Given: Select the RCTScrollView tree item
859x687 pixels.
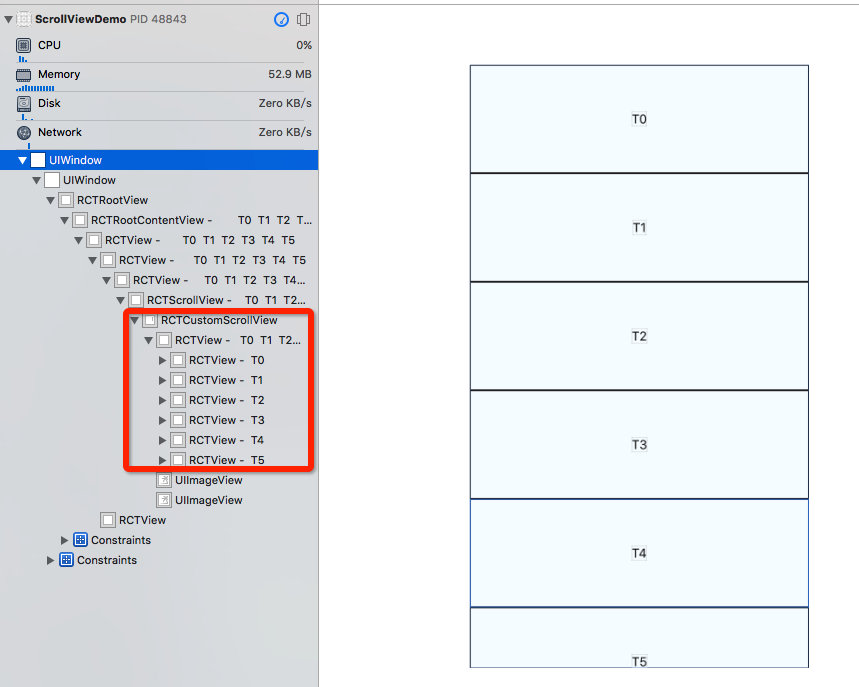Looking at the screenshot, I should click(159, 300).
